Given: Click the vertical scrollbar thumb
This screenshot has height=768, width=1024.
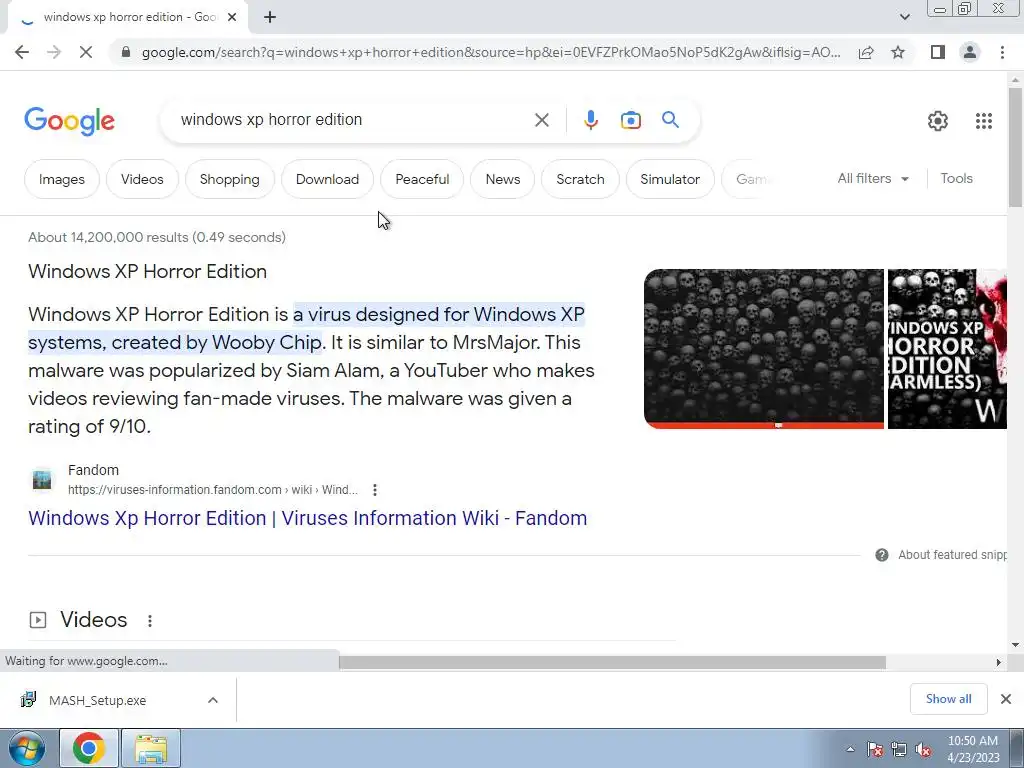Looking at the screenshot, I should click(1015, 147).
